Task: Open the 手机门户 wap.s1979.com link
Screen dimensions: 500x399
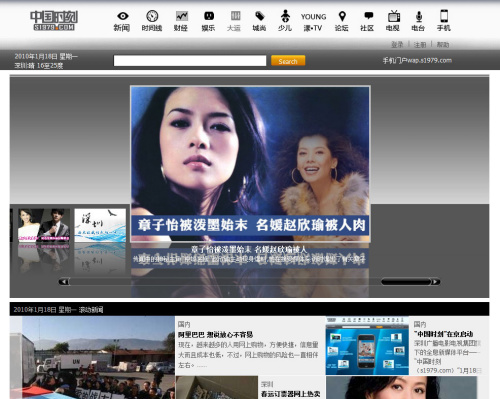Action: [417, 60]
